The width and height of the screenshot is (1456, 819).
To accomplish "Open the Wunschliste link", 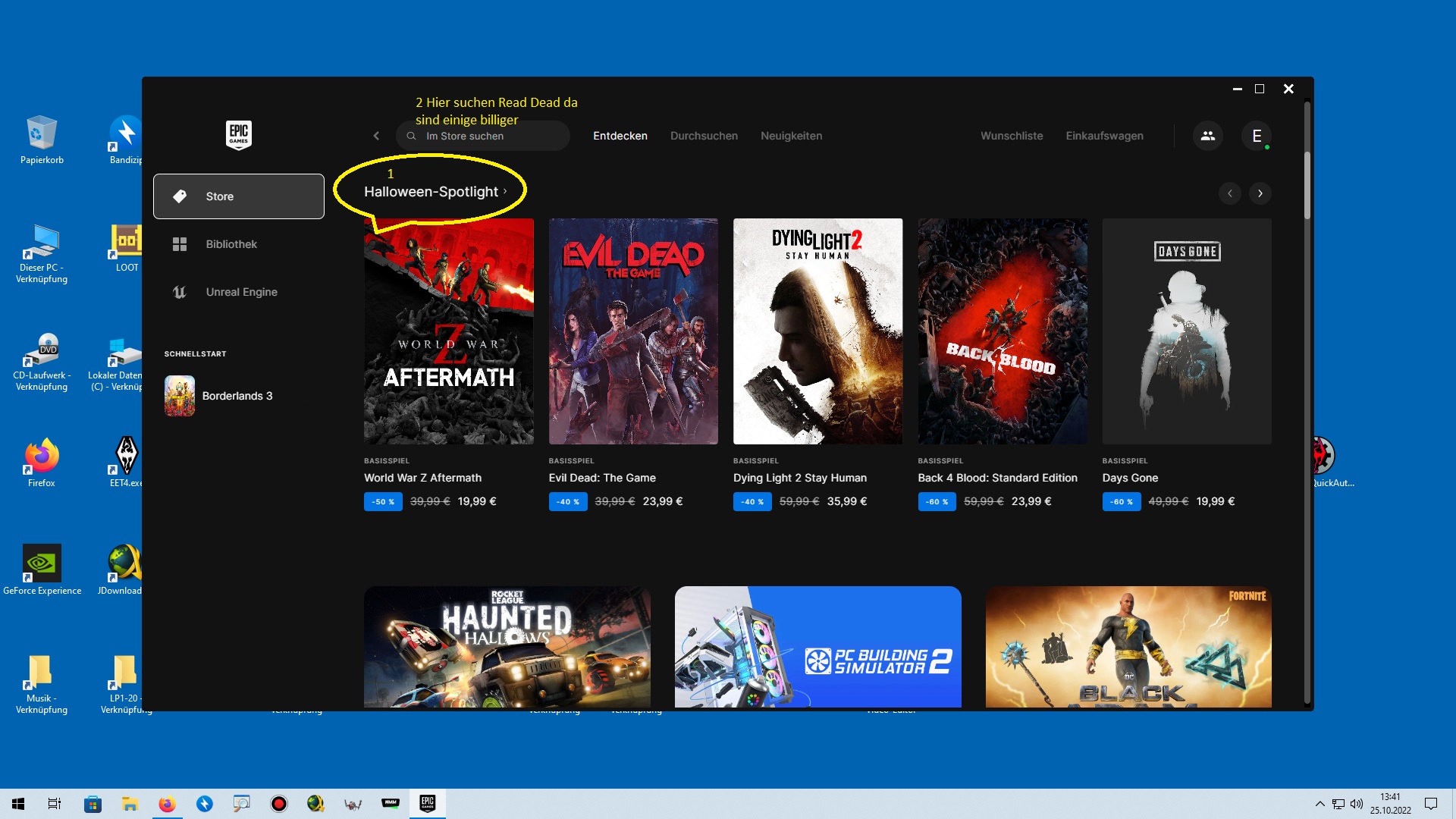I will pos(1011,136).
